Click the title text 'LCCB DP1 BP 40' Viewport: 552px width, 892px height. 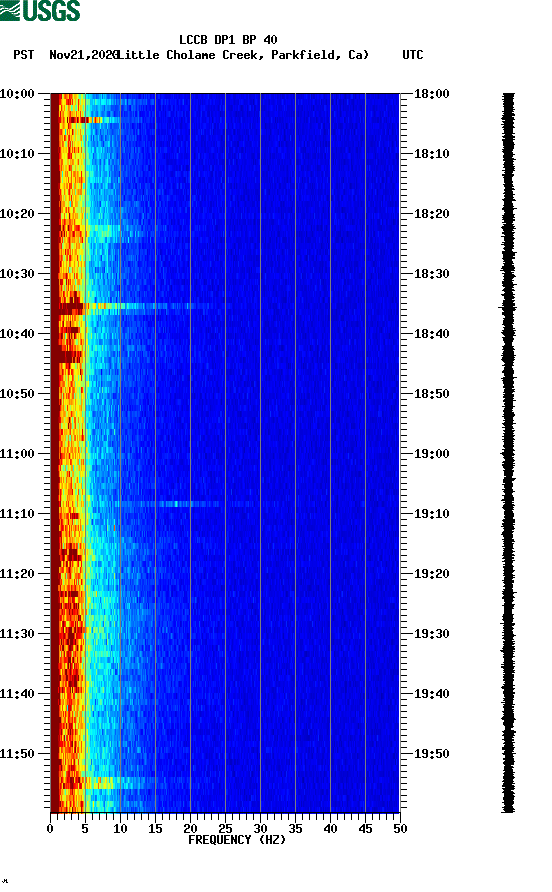pos(228,40)
